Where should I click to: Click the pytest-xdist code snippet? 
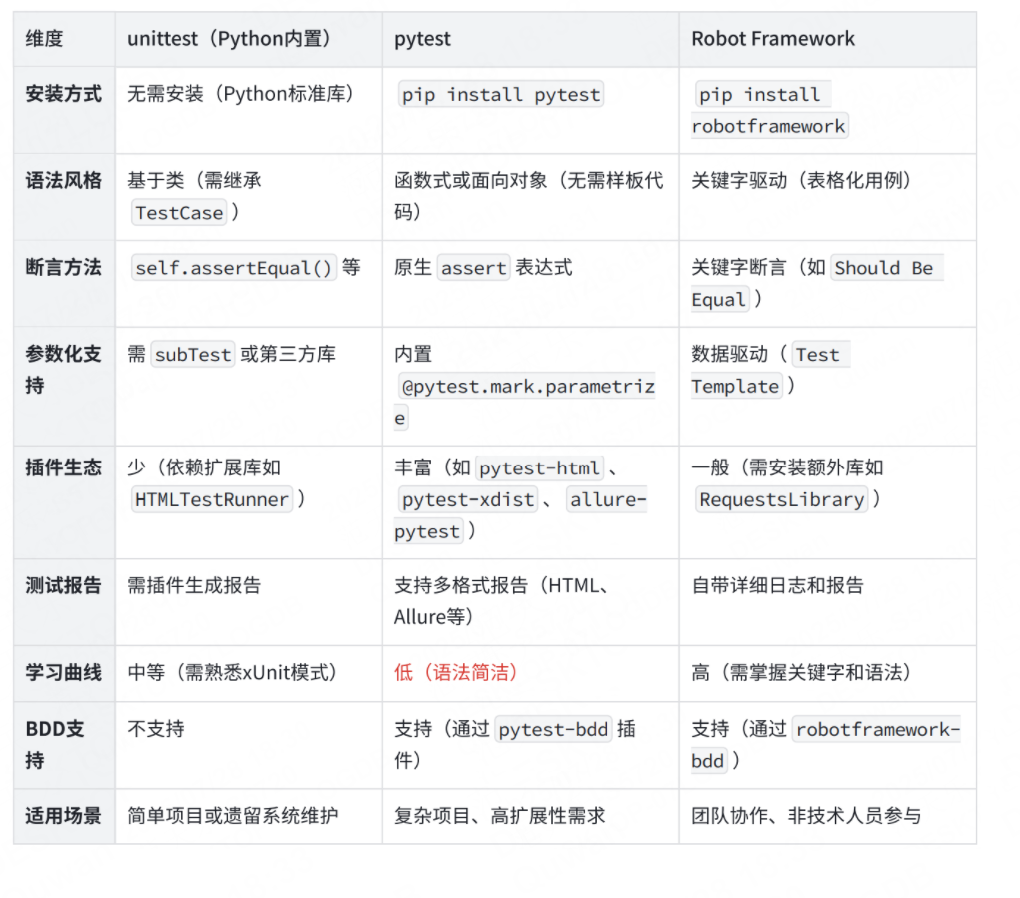468,500
